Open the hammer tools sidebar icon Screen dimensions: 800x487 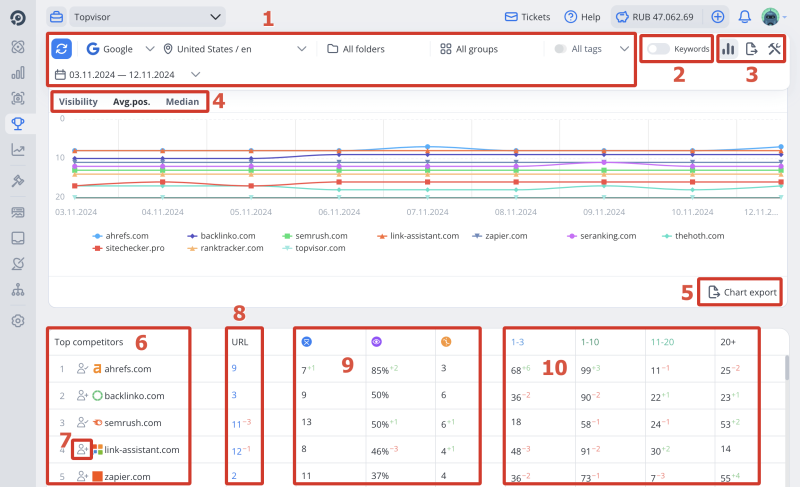(18, 181)
